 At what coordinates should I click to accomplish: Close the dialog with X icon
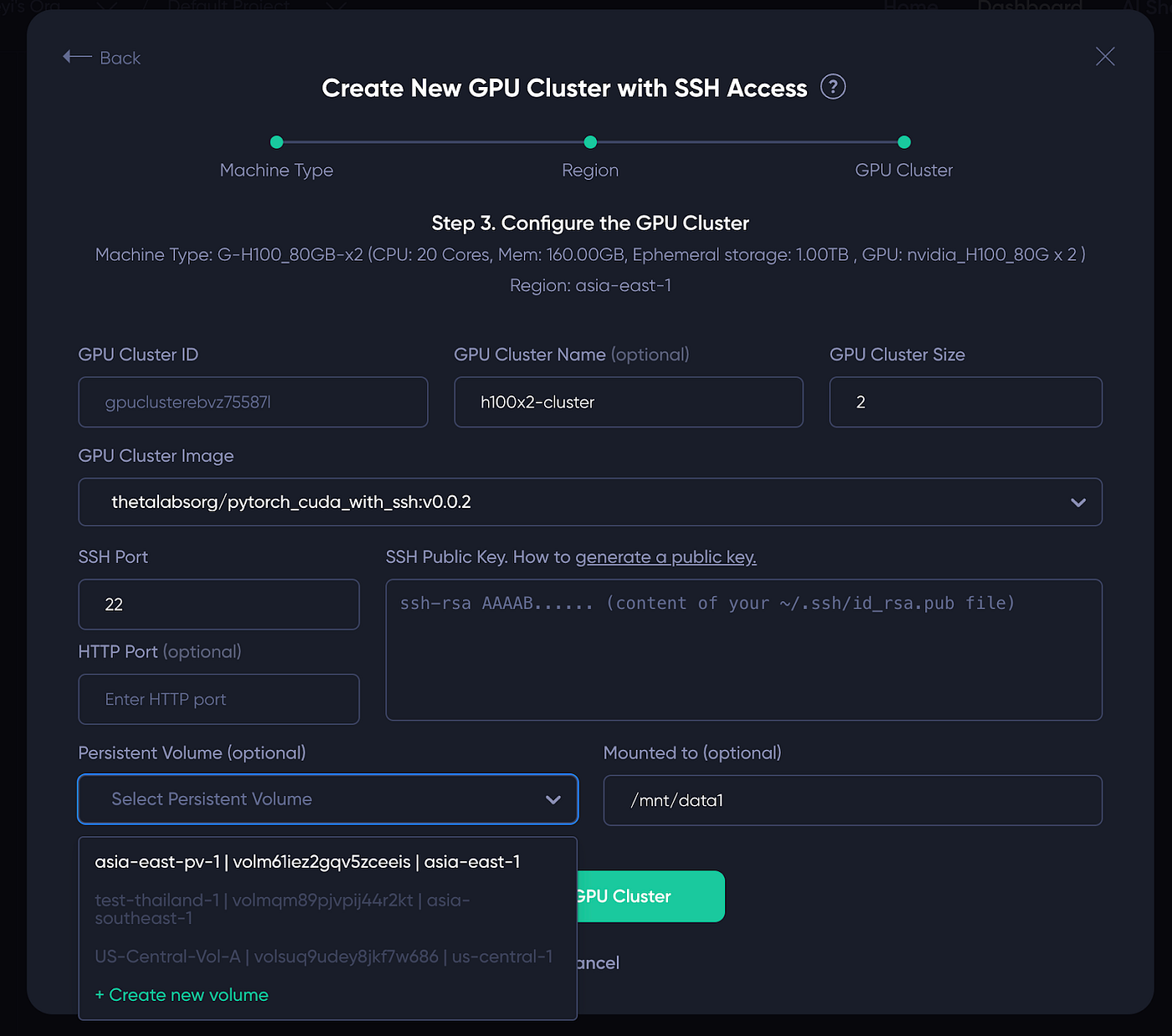[1105, 57]
